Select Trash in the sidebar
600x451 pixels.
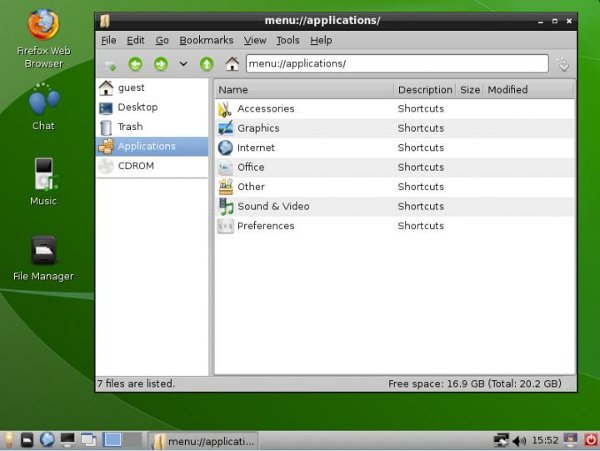click(152, 127)
